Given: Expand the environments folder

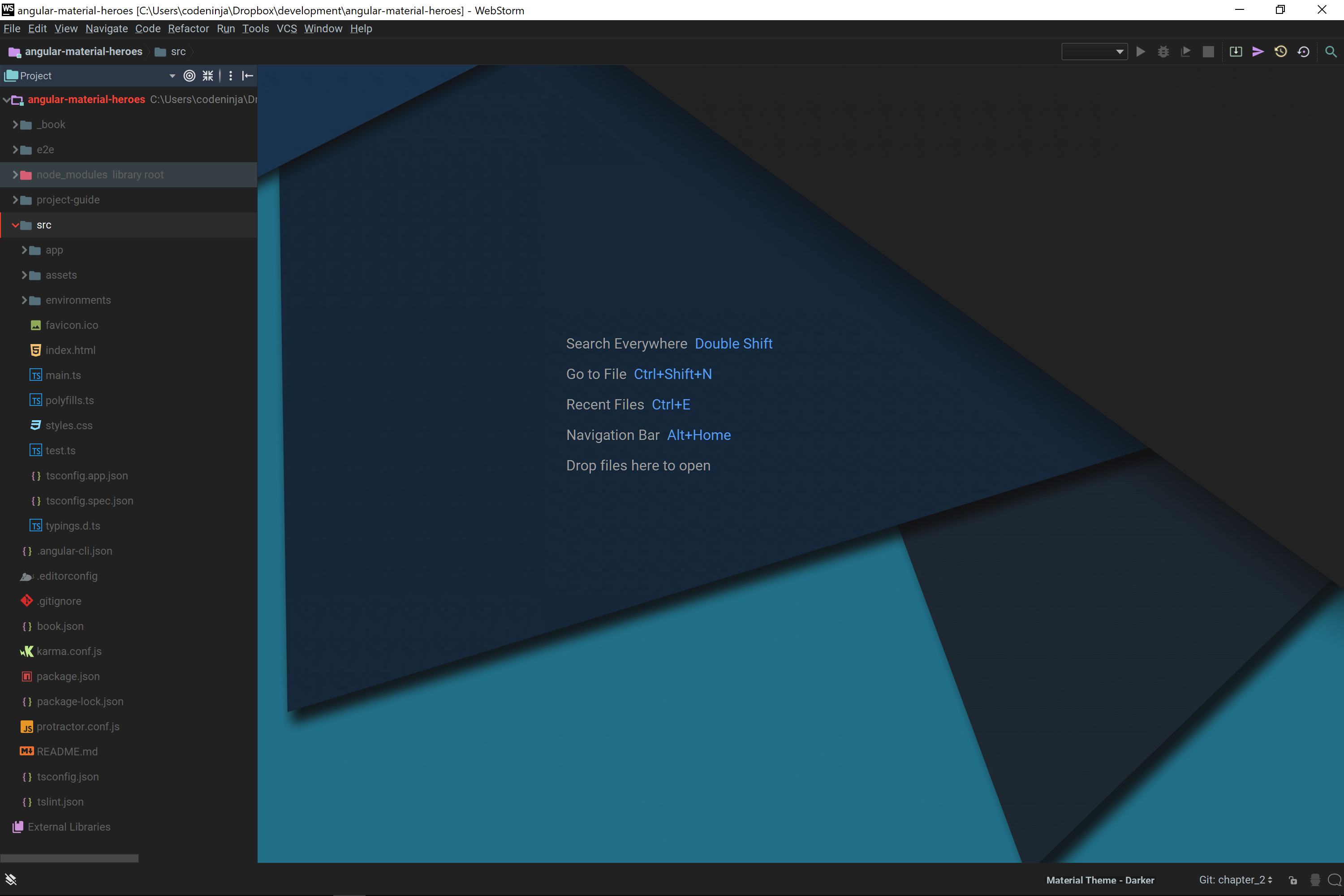Looking at the screenshot, I should coord(25,300).
